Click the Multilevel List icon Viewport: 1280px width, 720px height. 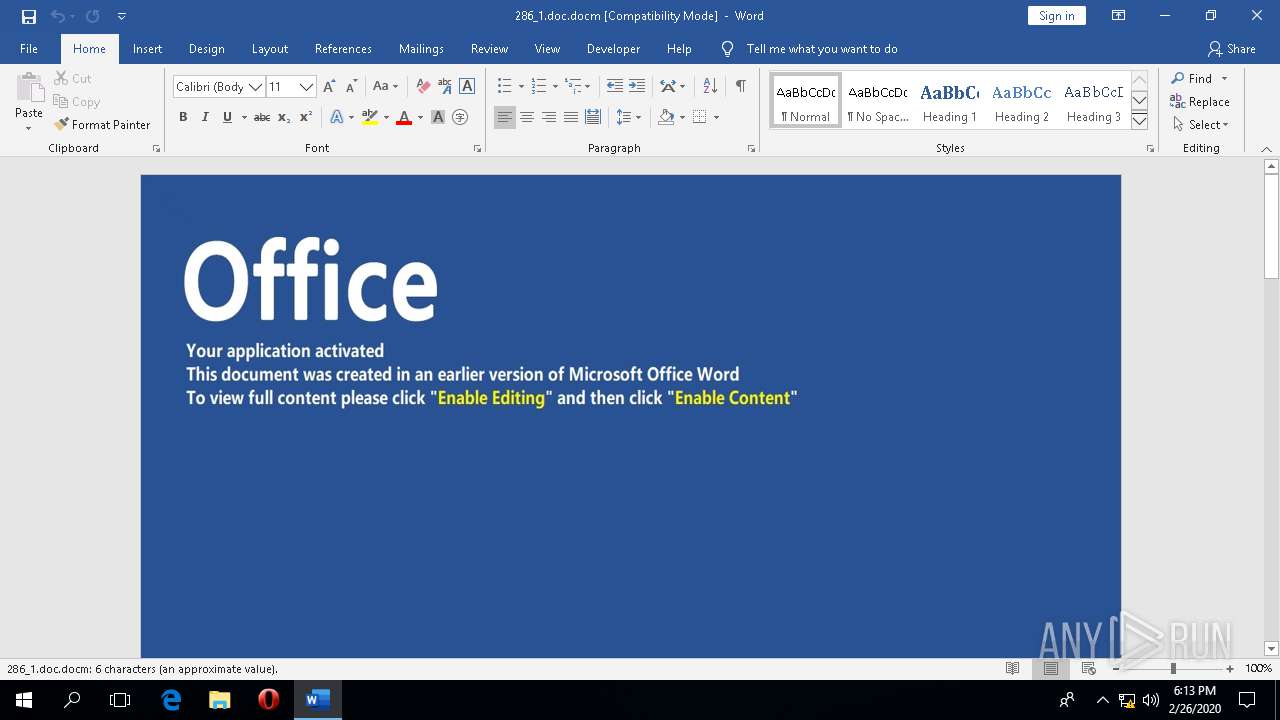tap(573, 86)
